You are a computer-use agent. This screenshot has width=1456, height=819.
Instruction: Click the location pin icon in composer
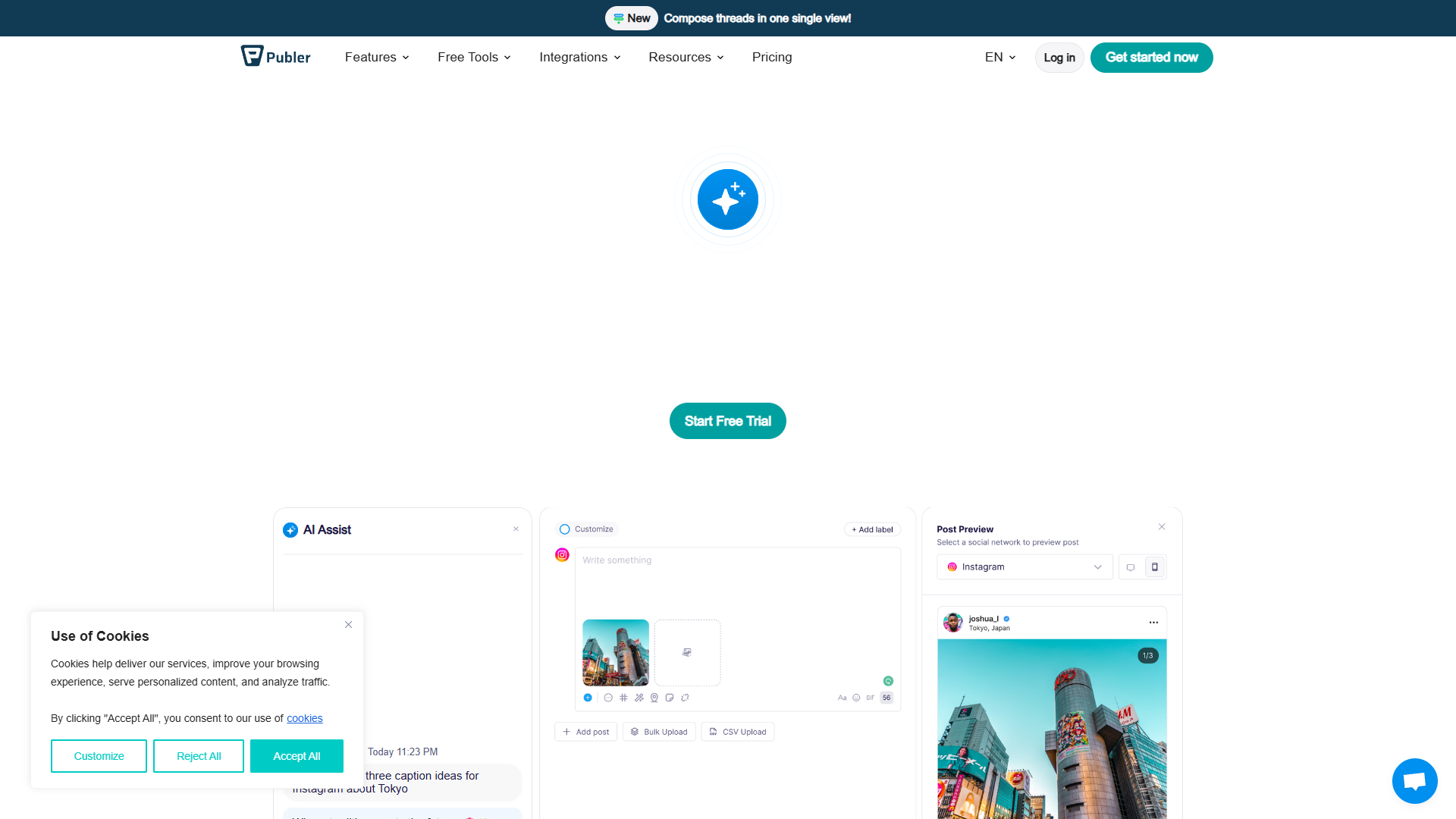[654, 698]
